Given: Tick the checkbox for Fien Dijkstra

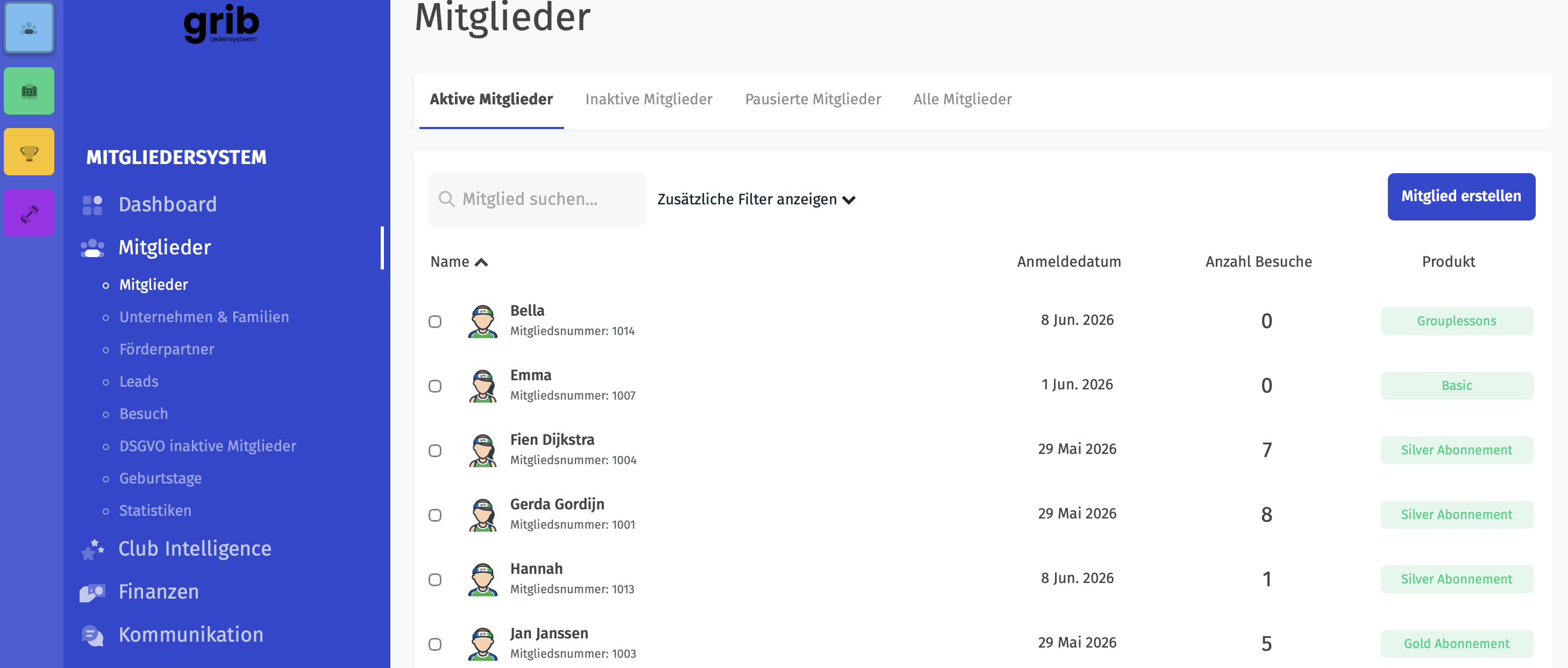Looking at the screenshot, I should (x=434, y=451).
